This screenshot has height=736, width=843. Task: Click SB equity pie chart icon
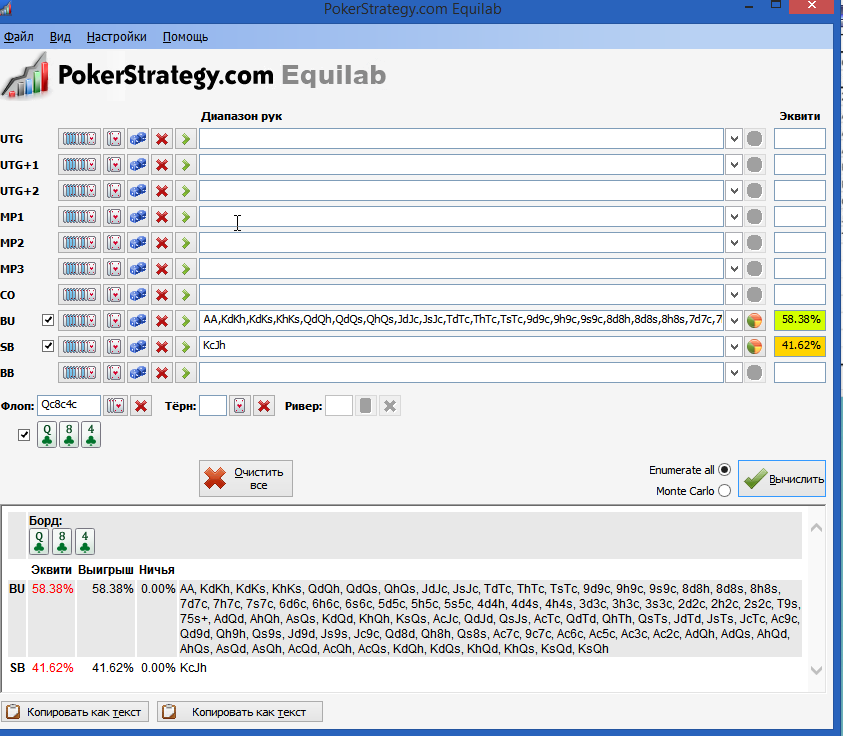point(754,347)
